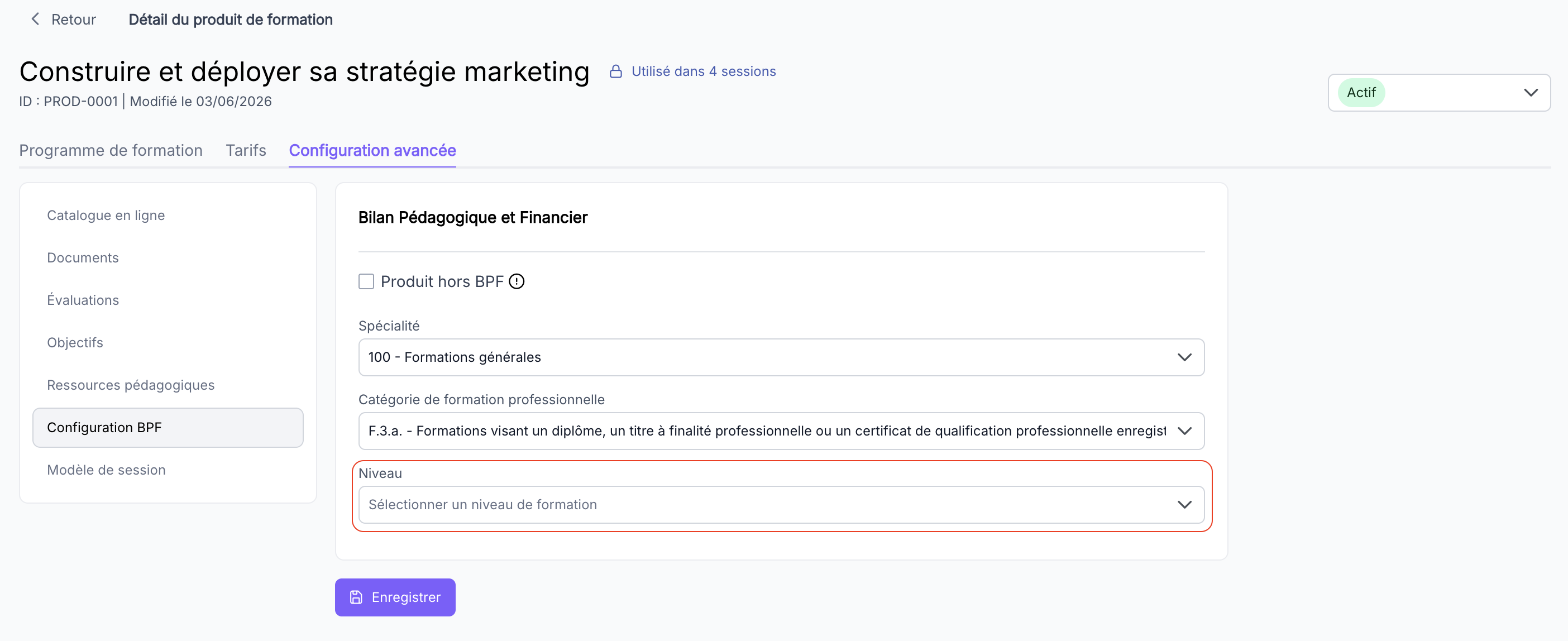This screenshot has height=641, width=1568.
Task: Expand the Spécialité dropdown
Action: pyautogui.click(x=781, y=357)
